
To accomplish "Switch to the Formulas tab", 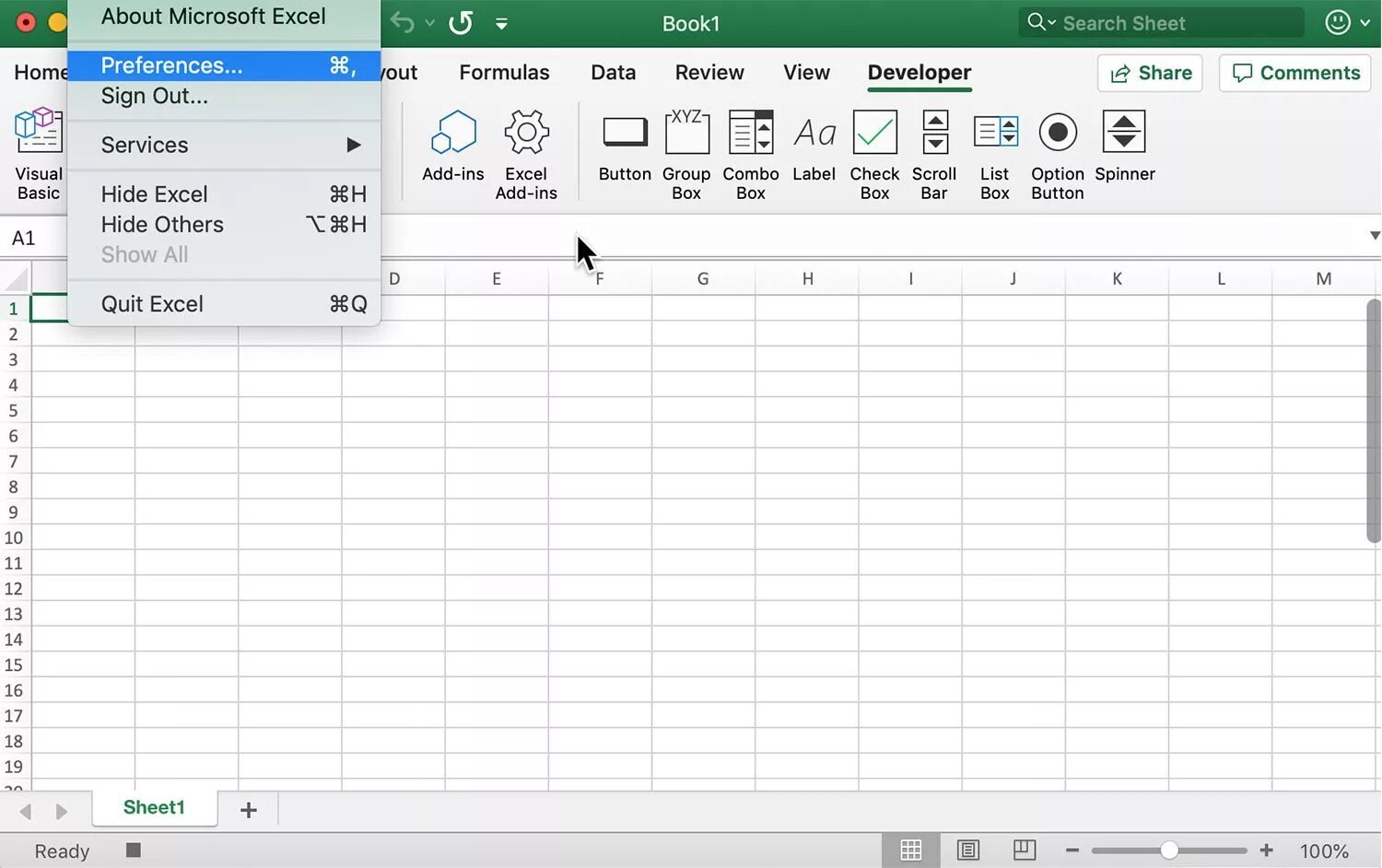I will click(x=504, y=73).
